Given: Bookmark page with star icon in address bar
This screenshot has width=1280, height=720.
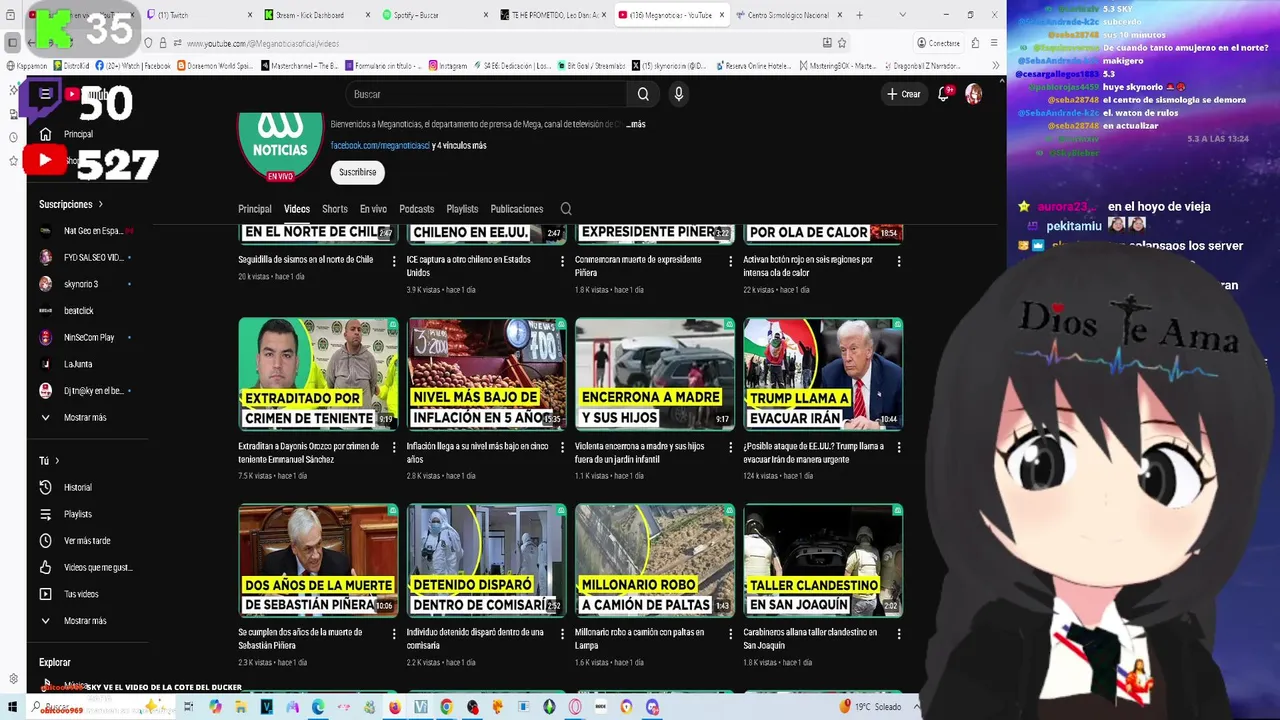Looking at the screenshot, I should [x=842, y=43].
